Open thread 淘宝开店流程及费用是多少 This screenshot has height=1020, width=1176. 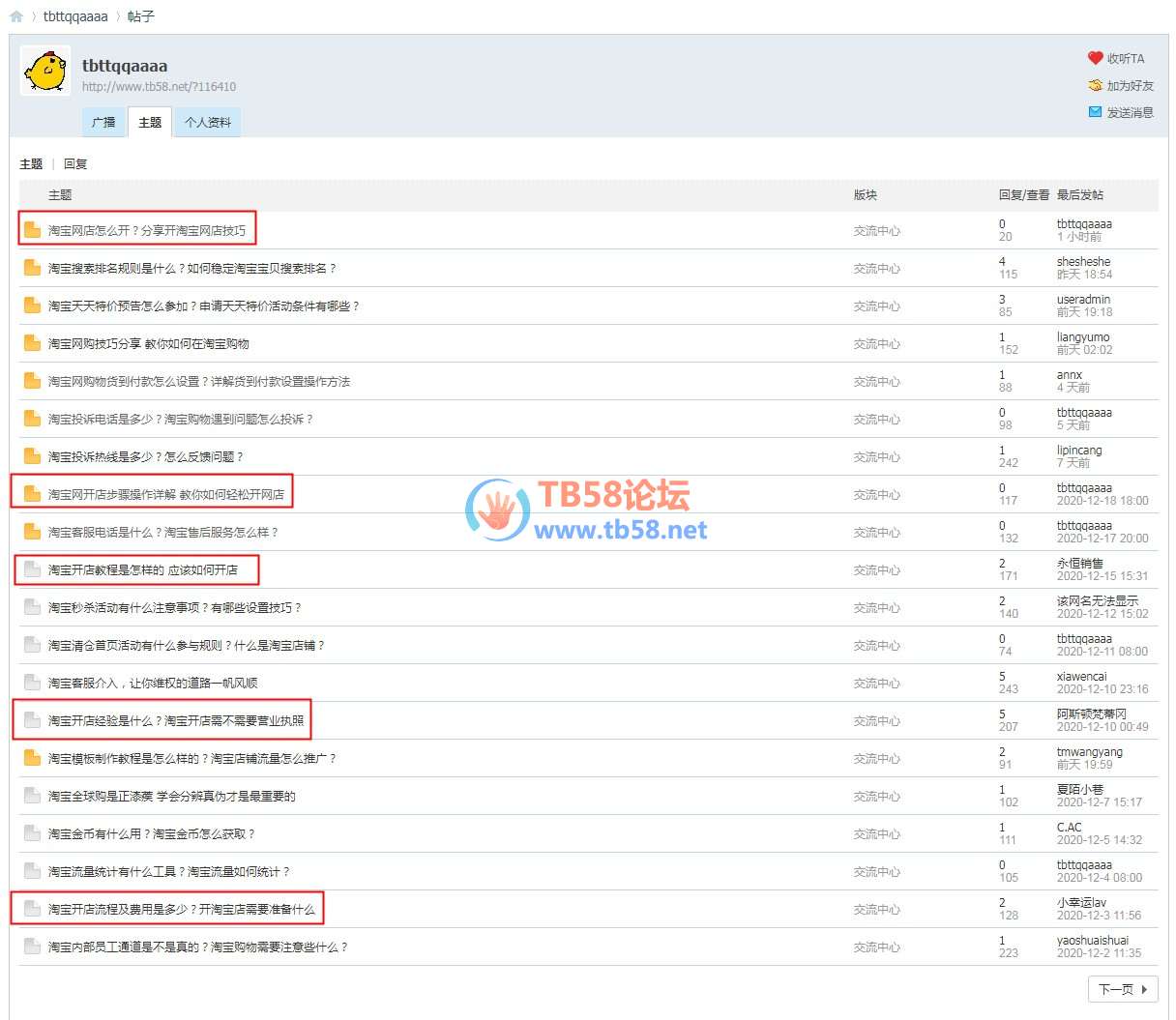[x=181, y=910]
